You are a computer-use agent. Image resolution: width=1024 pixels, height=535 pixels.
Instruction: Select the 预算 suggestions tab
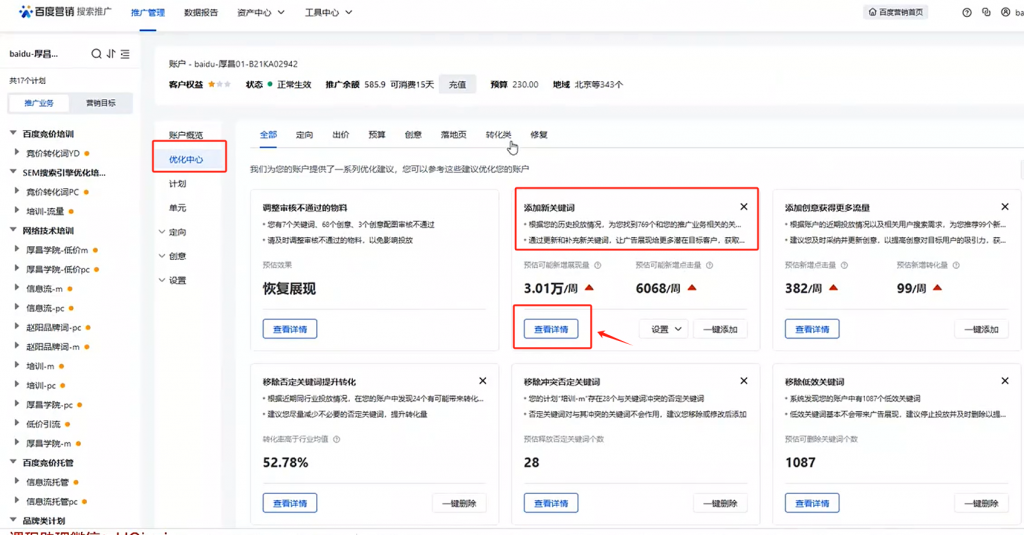[x=377, y=135]
